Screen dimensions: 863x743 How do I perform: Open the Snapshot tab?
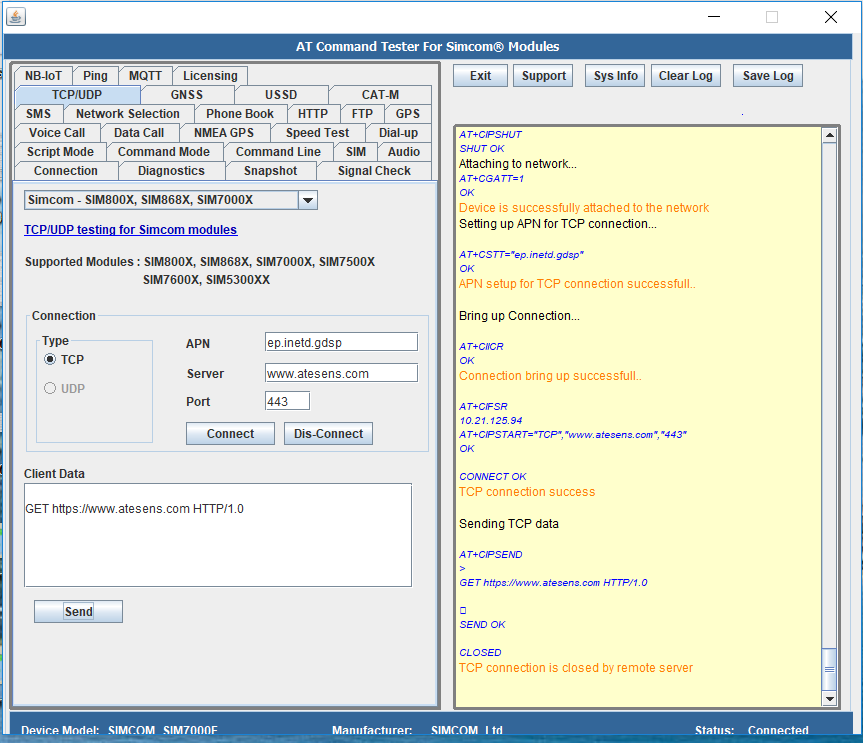point(271,171)
